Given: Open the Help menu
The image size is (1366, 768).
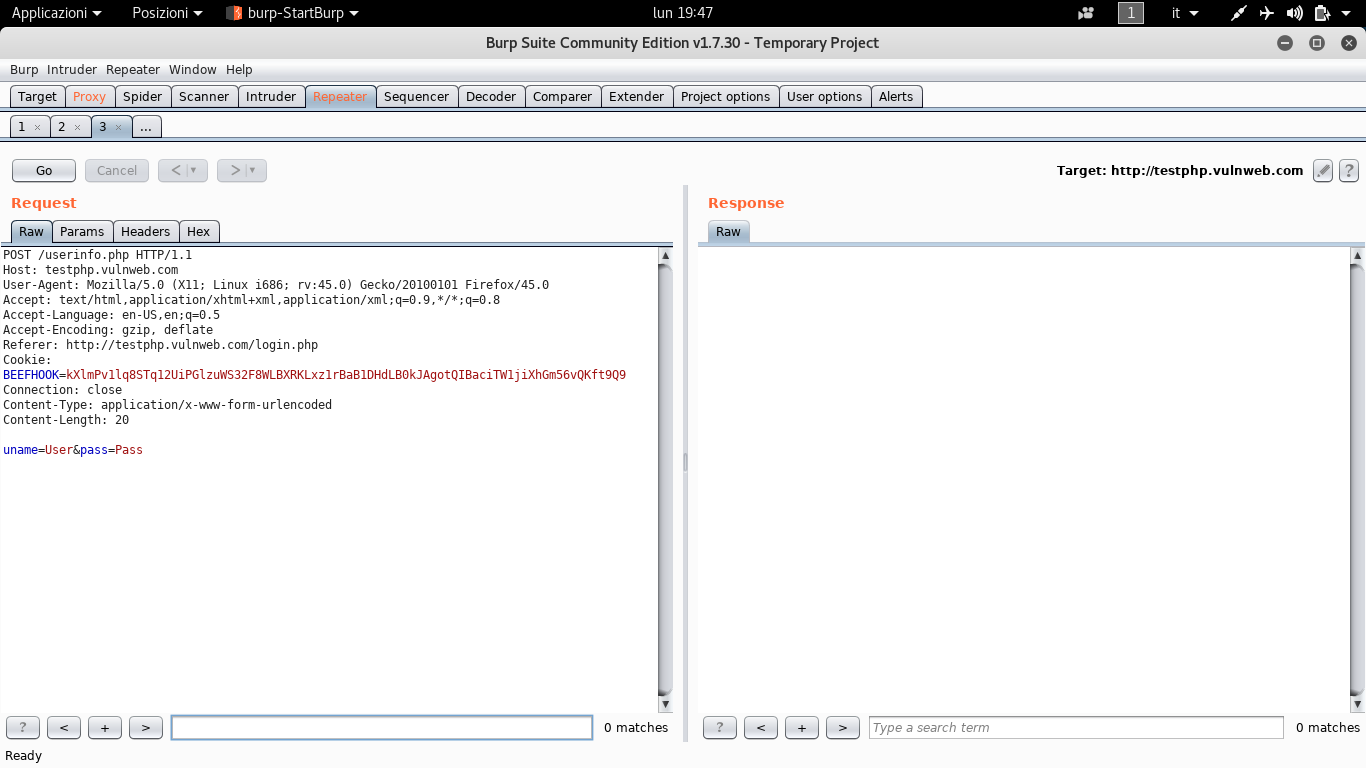Looking at the screenshot, I should pyautogui.click(x=239, y=70).
